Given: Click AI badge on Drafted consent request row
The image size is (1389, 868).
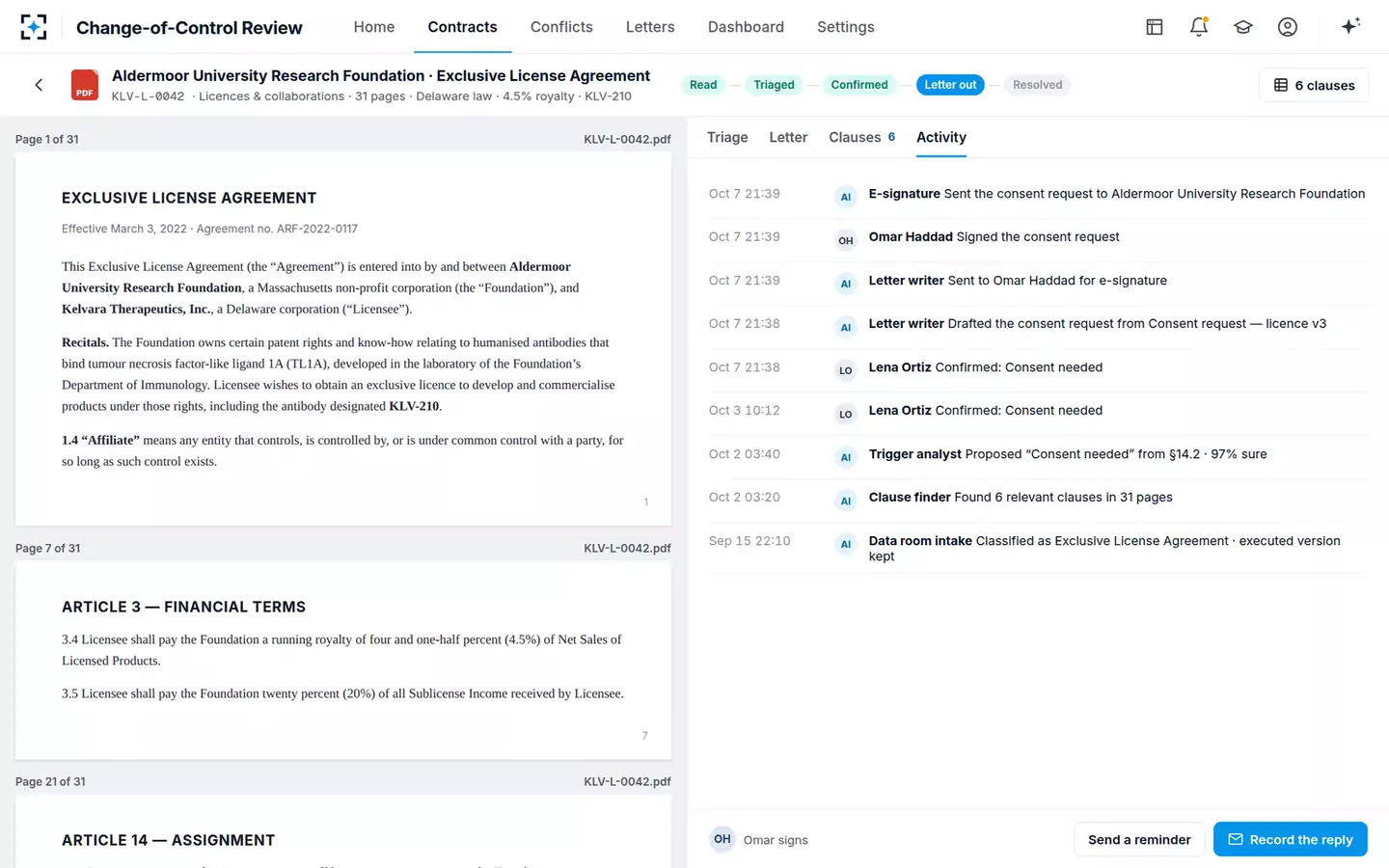Looking at the screenshot, I should click(846, 328).
